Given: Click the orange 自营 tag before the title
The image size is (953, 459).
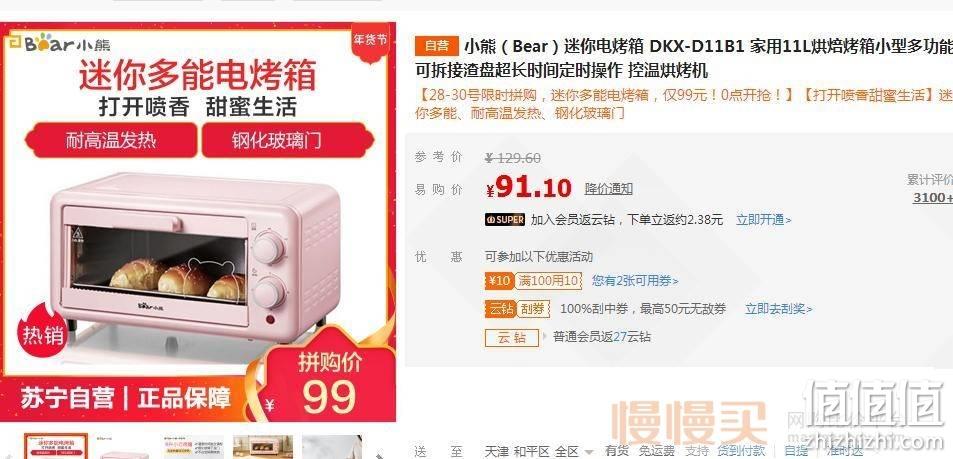Looking at the screenshot, I should [x=436, y=46].
